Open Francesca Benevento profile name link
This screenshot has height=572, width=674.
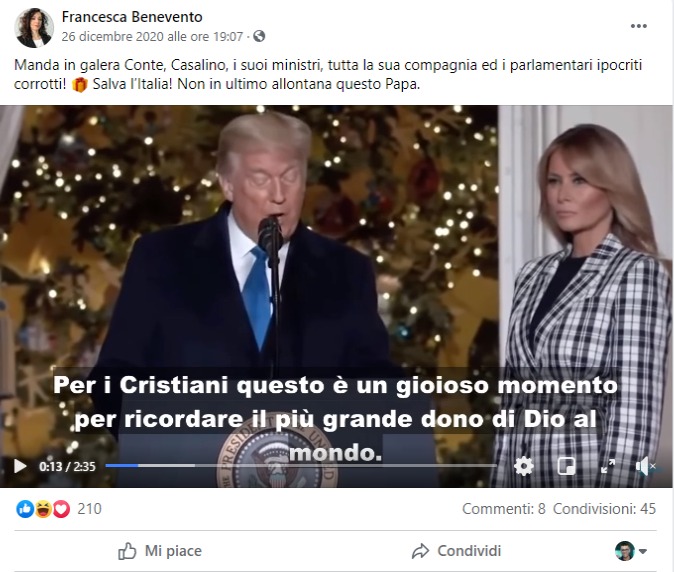click(132, 17)
